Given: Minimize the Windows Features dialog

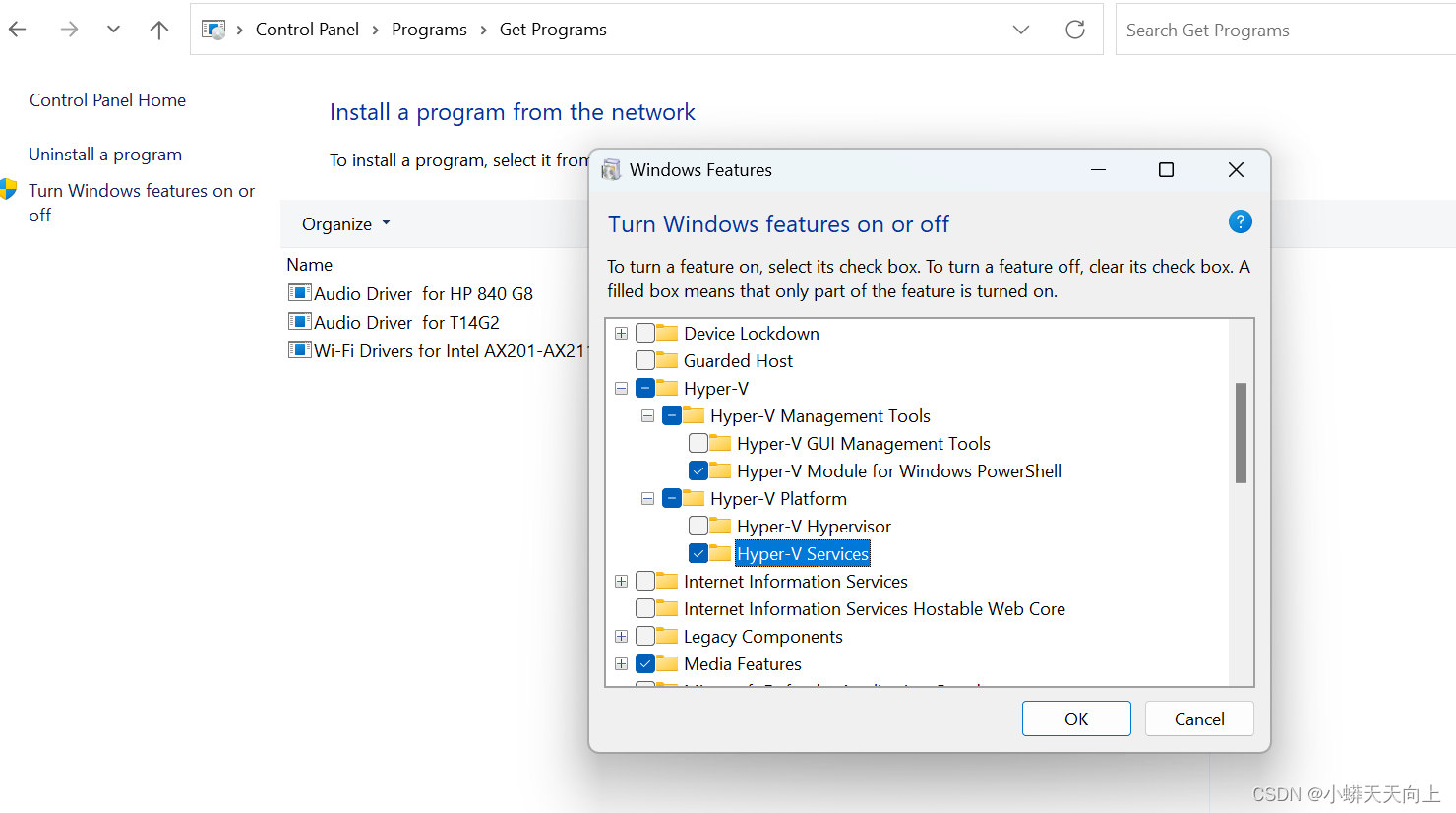Looking at the screenshot, I should 1099,170.
